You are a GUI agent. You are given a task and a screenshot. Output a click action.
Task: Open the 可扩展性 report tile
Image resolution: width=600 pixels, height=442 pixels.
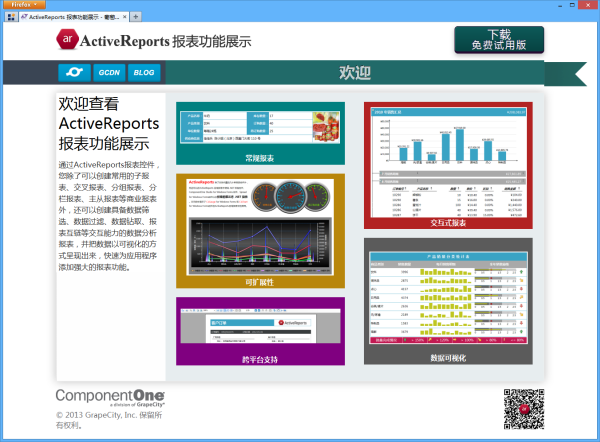coord(260,231)
